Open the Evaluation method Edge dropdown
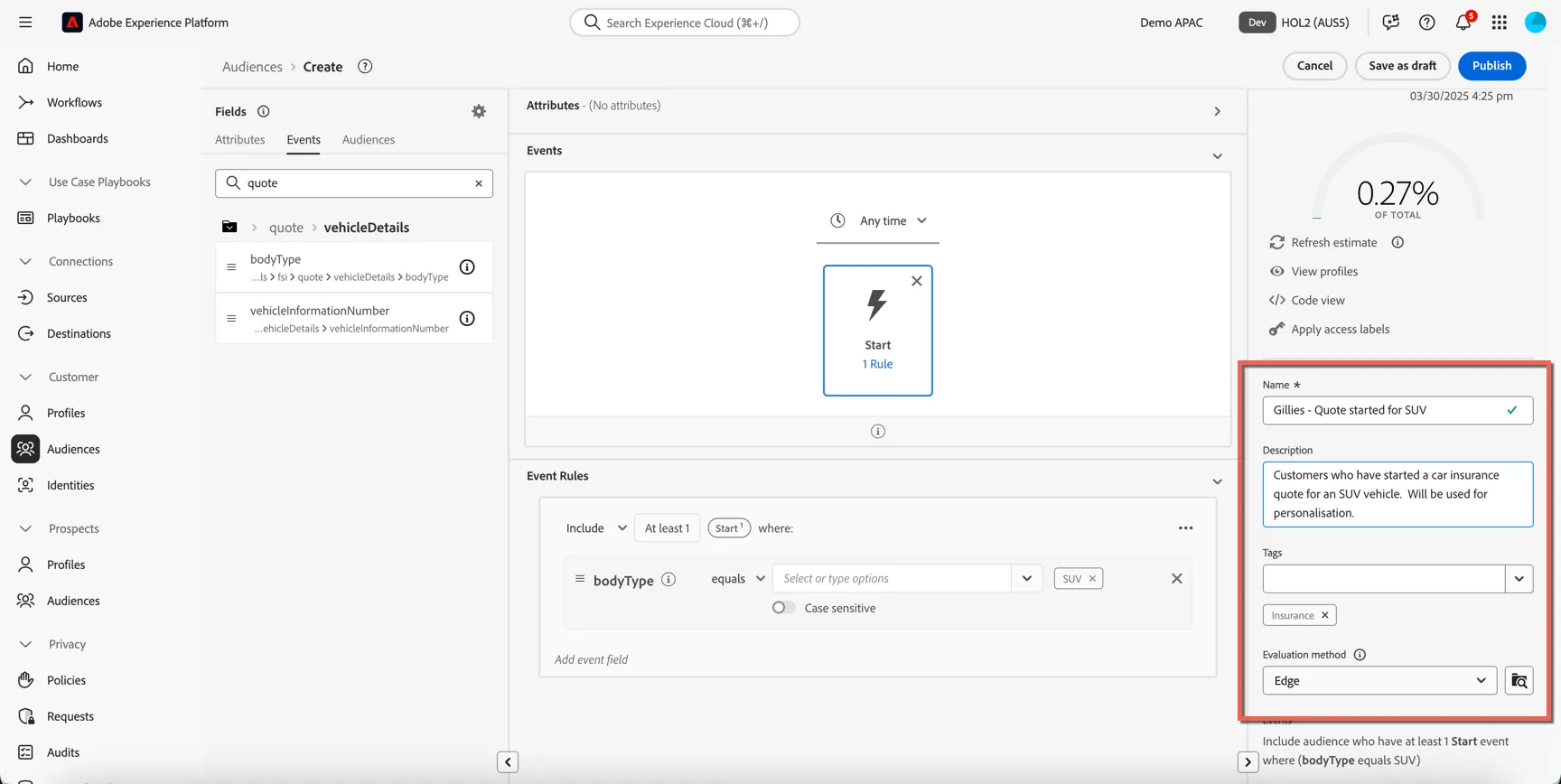The image size is (1561, 784). 1379,681
